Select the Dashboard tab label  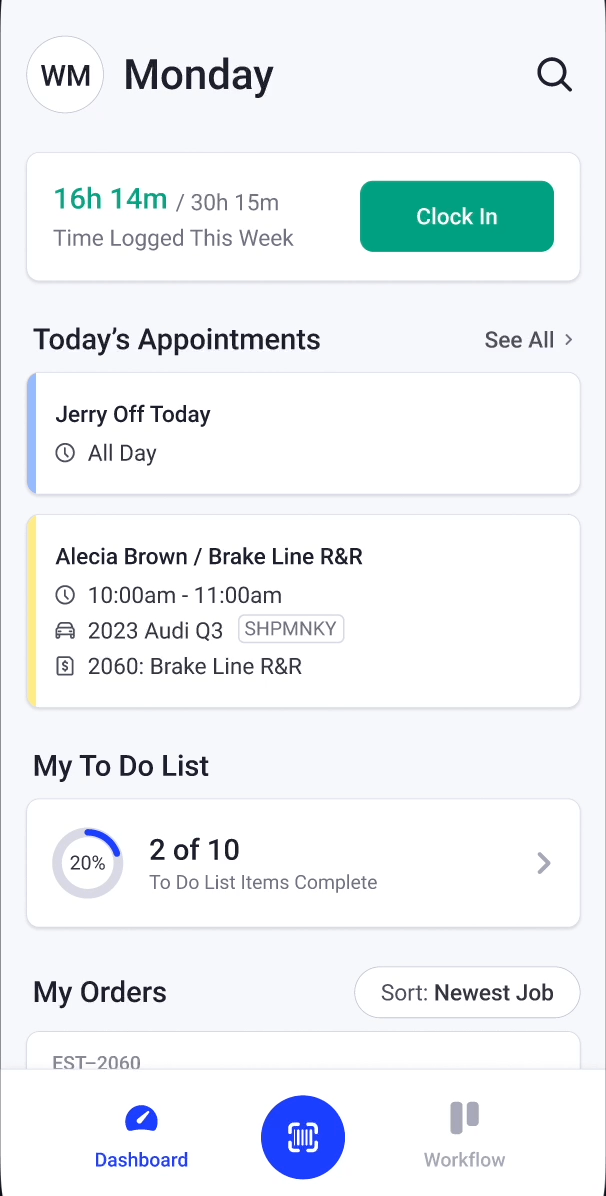141,1160
